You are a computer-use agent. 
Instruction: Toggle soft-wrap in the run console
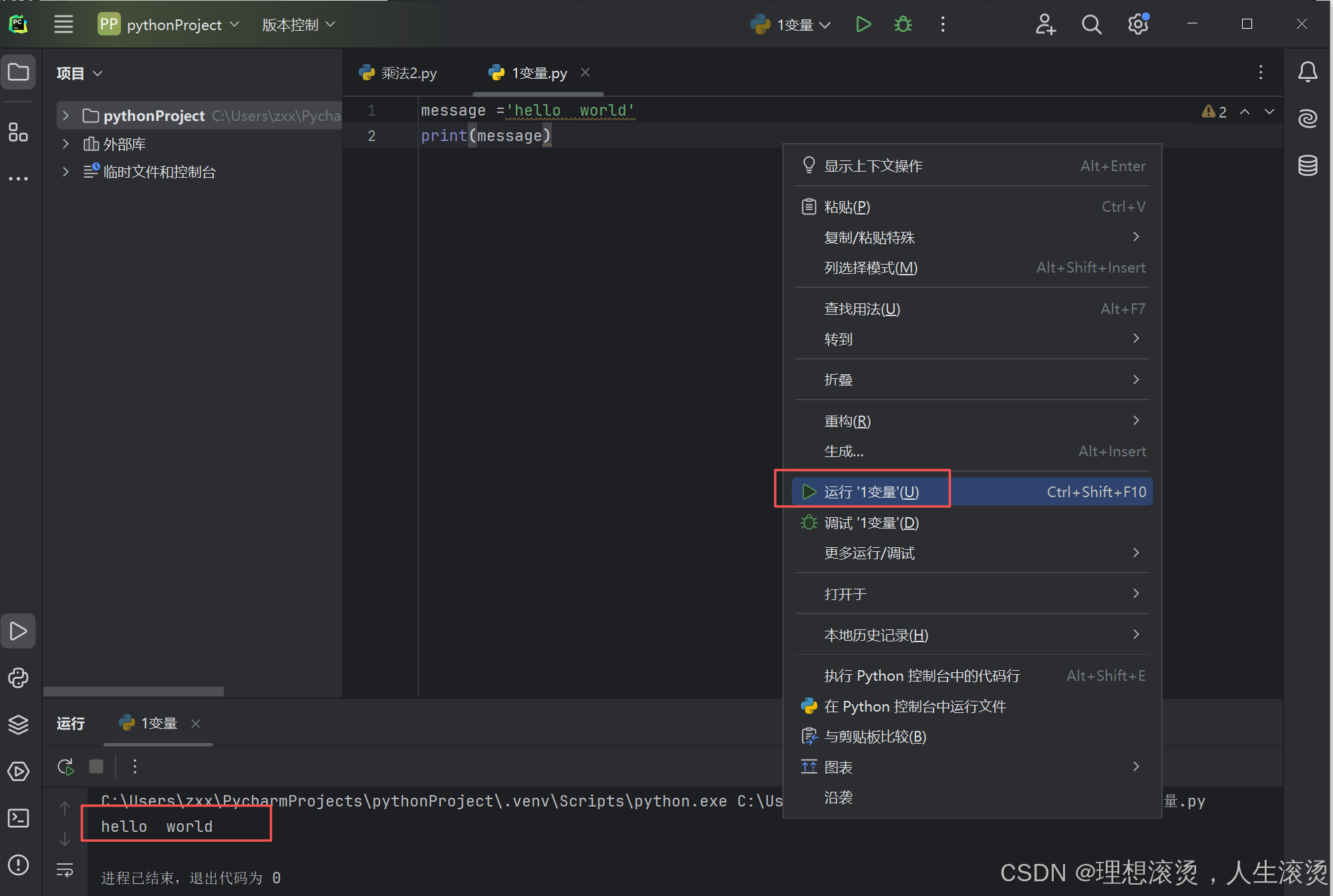pyautogui.click(x=65, y=869)
